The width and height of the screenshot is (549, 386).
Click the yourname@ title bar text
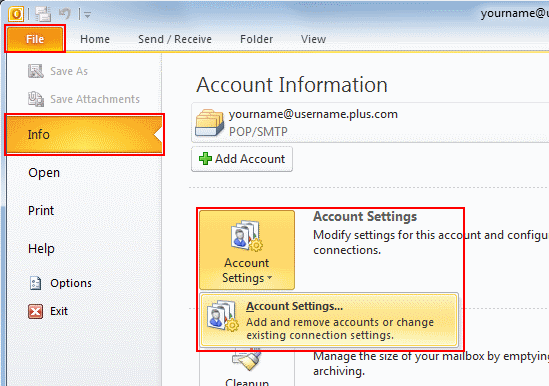tap(514, 13)
